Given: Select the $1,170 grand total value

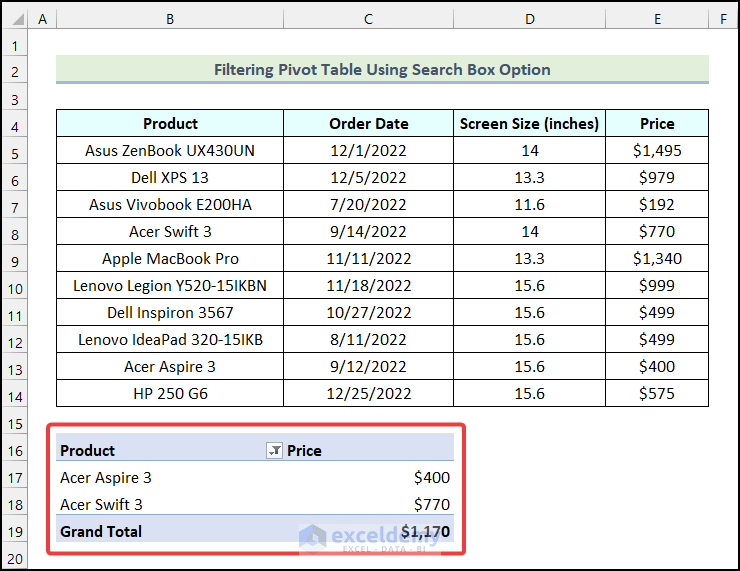Looking at the screenshot, I should pyautogui.click(x=425, y=531).
